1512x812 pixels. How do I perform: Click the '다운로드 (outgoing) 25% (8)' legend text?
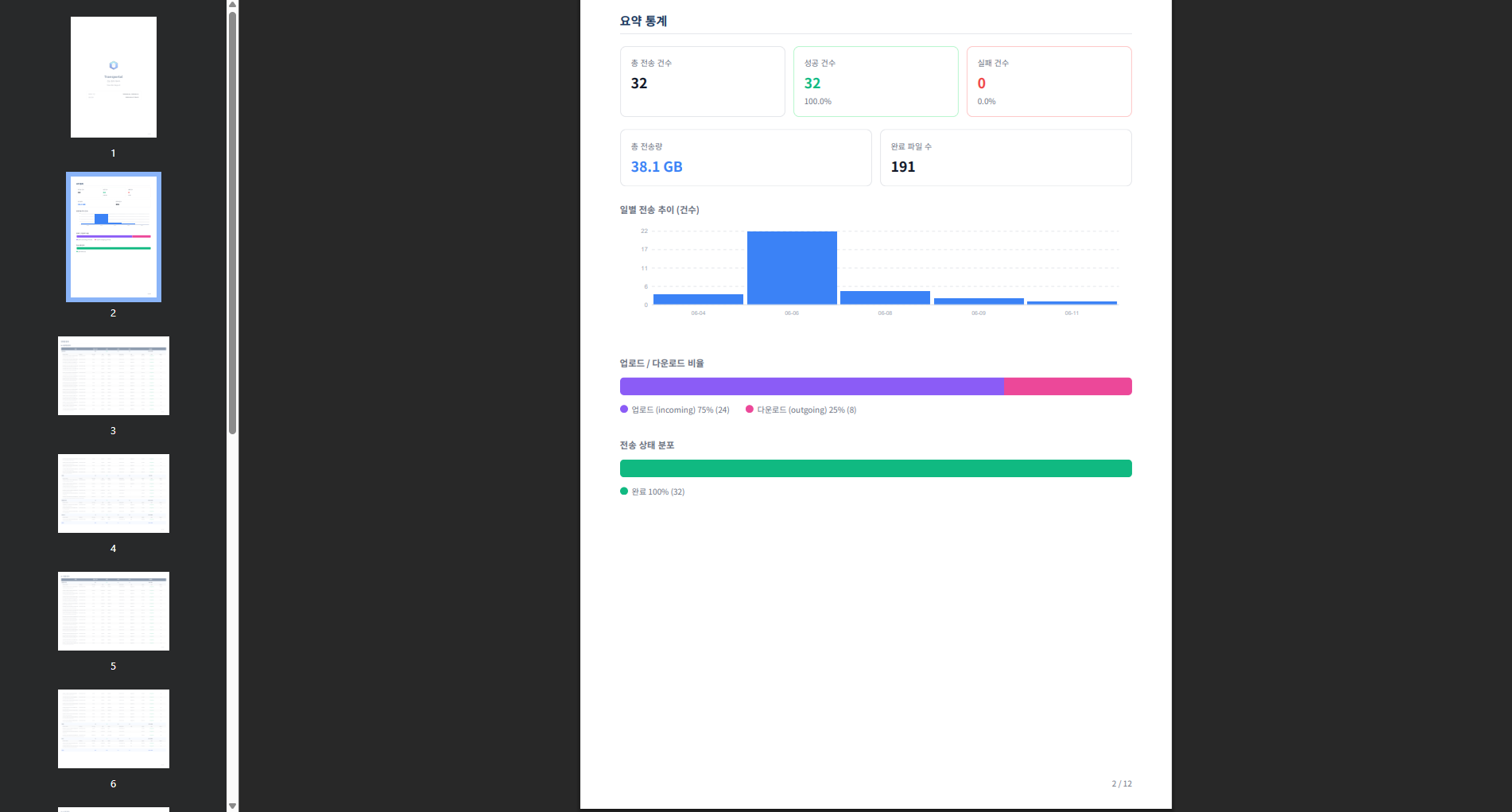(806, 410)
